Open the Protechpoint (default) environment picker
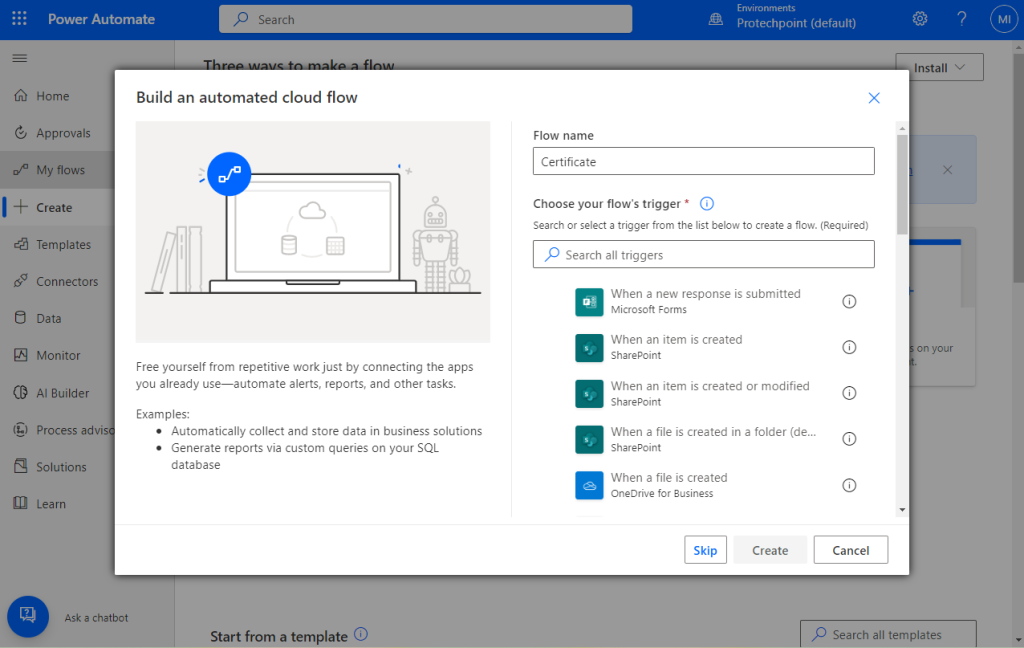This screenshot has width=1024, height=648. (x=796, y=23)
